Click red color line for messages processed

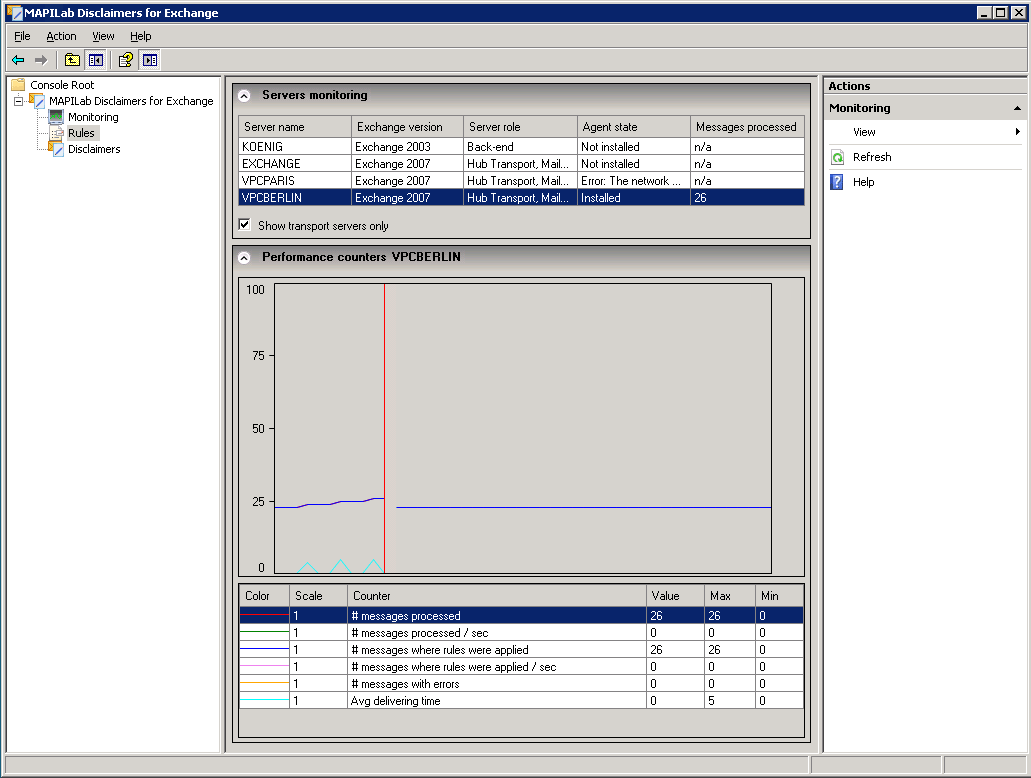pyautogui.click(x=264, y=616)
